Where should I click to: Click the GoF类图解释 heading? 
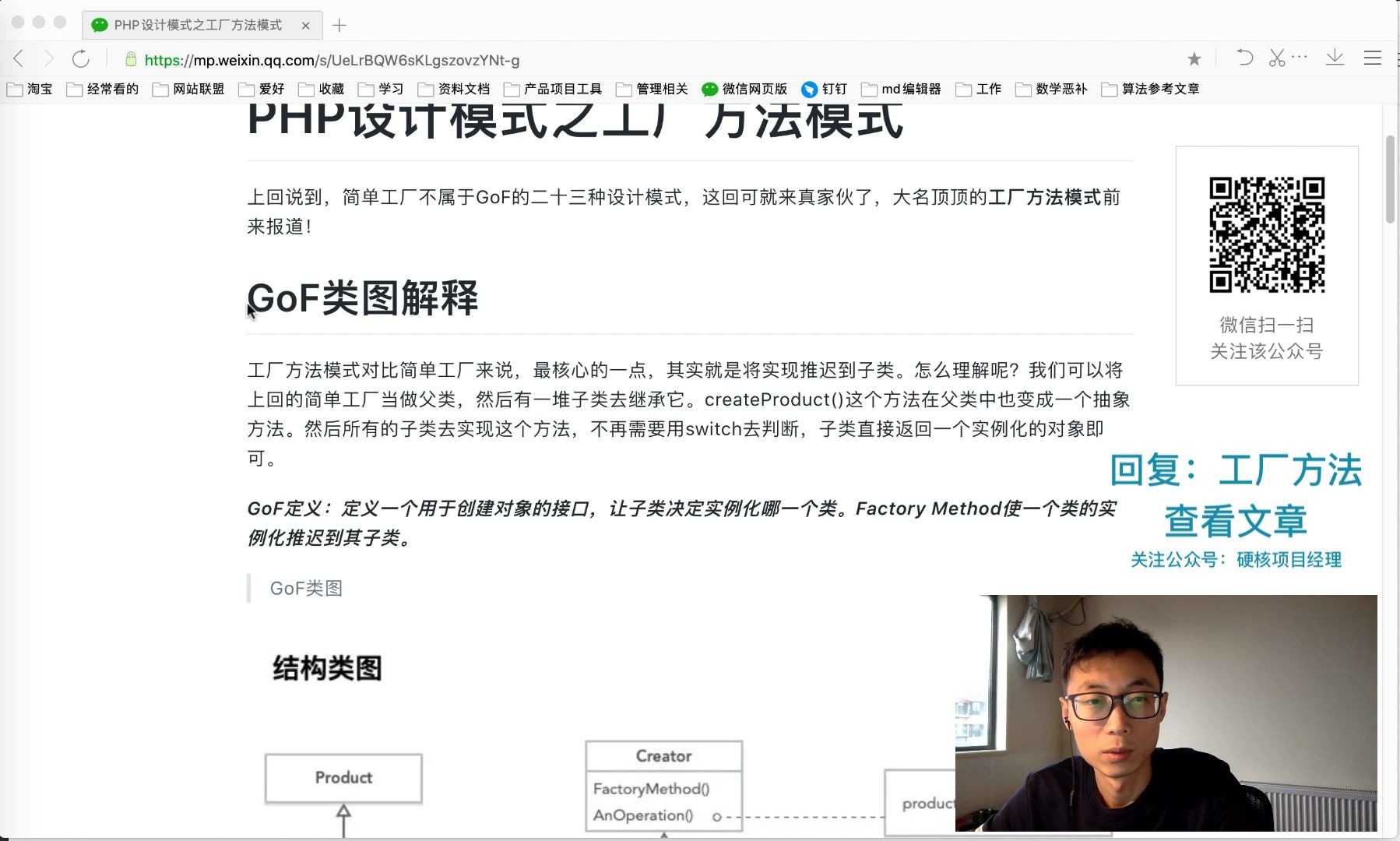coord(363,298)
